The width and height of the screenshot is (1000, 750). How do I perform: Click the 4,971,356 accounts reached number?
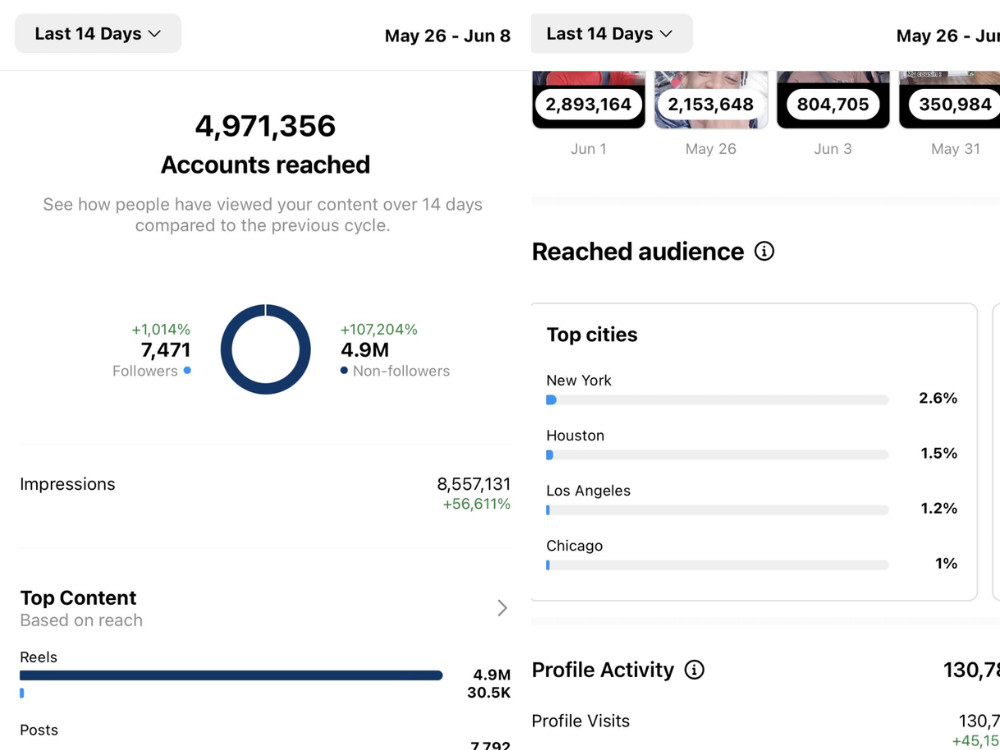click(x=265, y=126)
